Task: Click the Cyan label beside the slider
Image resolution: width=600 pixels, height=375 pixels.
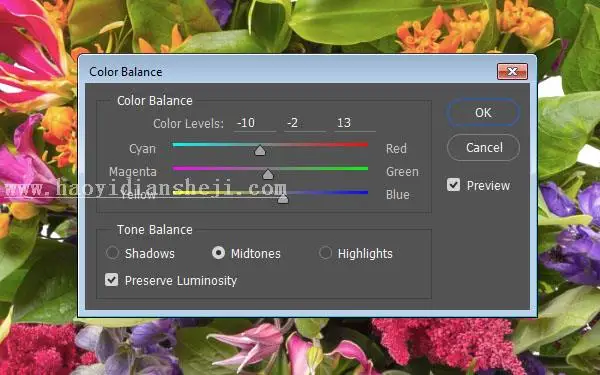Action: pyautogui.click(x=142, y=148)
